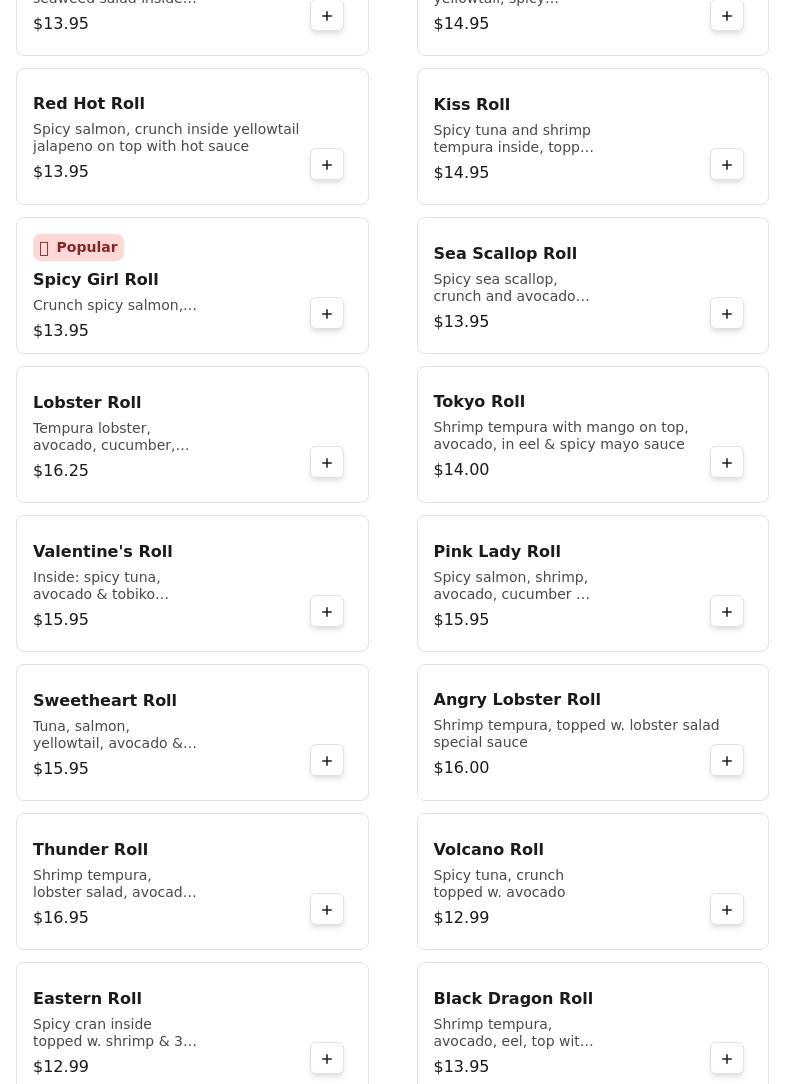Add Pink Lady Roll with plus button
This screenshot has width=785, height=1084.
(x=727, y=612)
